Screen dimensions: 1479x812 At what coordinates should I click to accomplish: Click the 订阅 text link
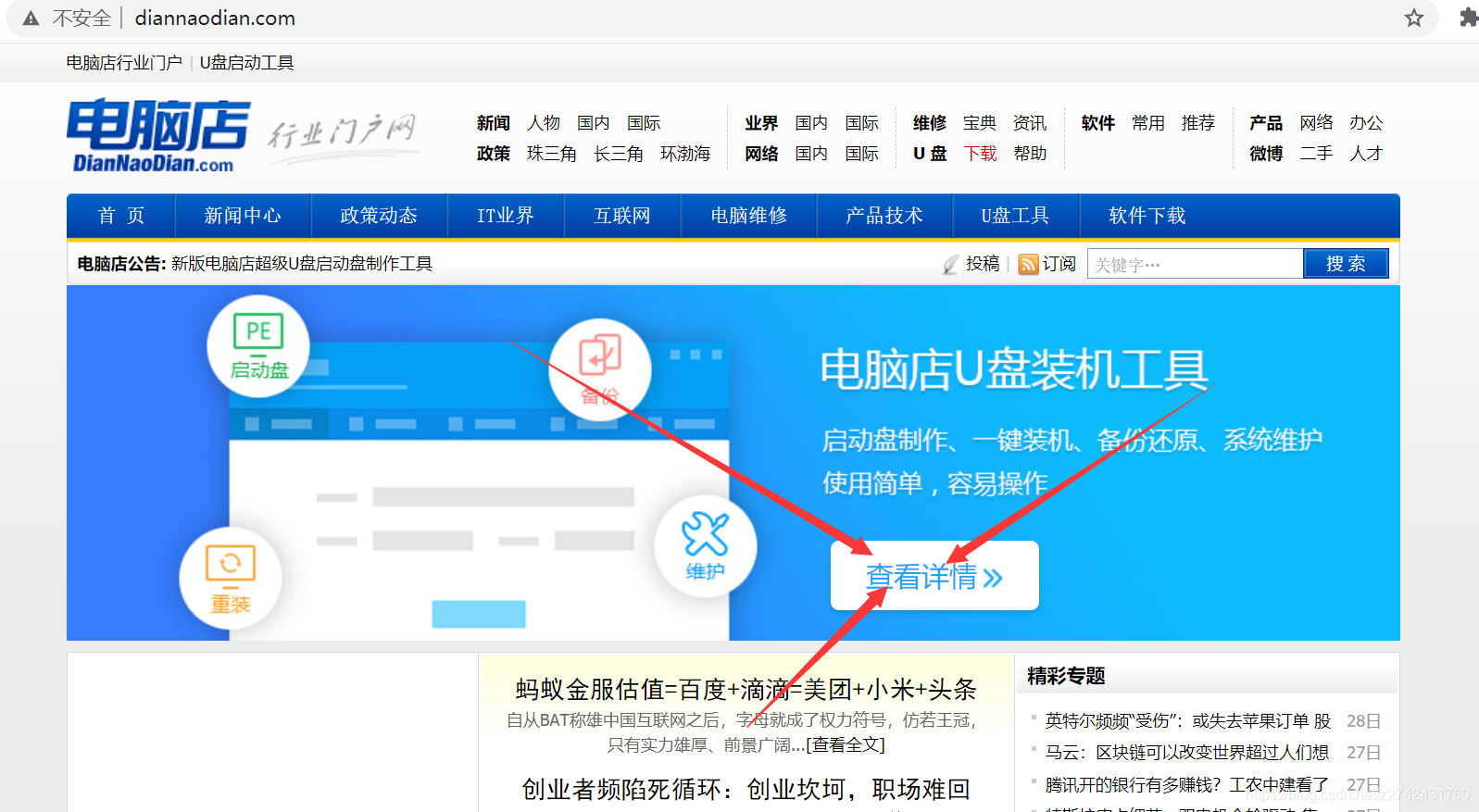point(1059,264)
